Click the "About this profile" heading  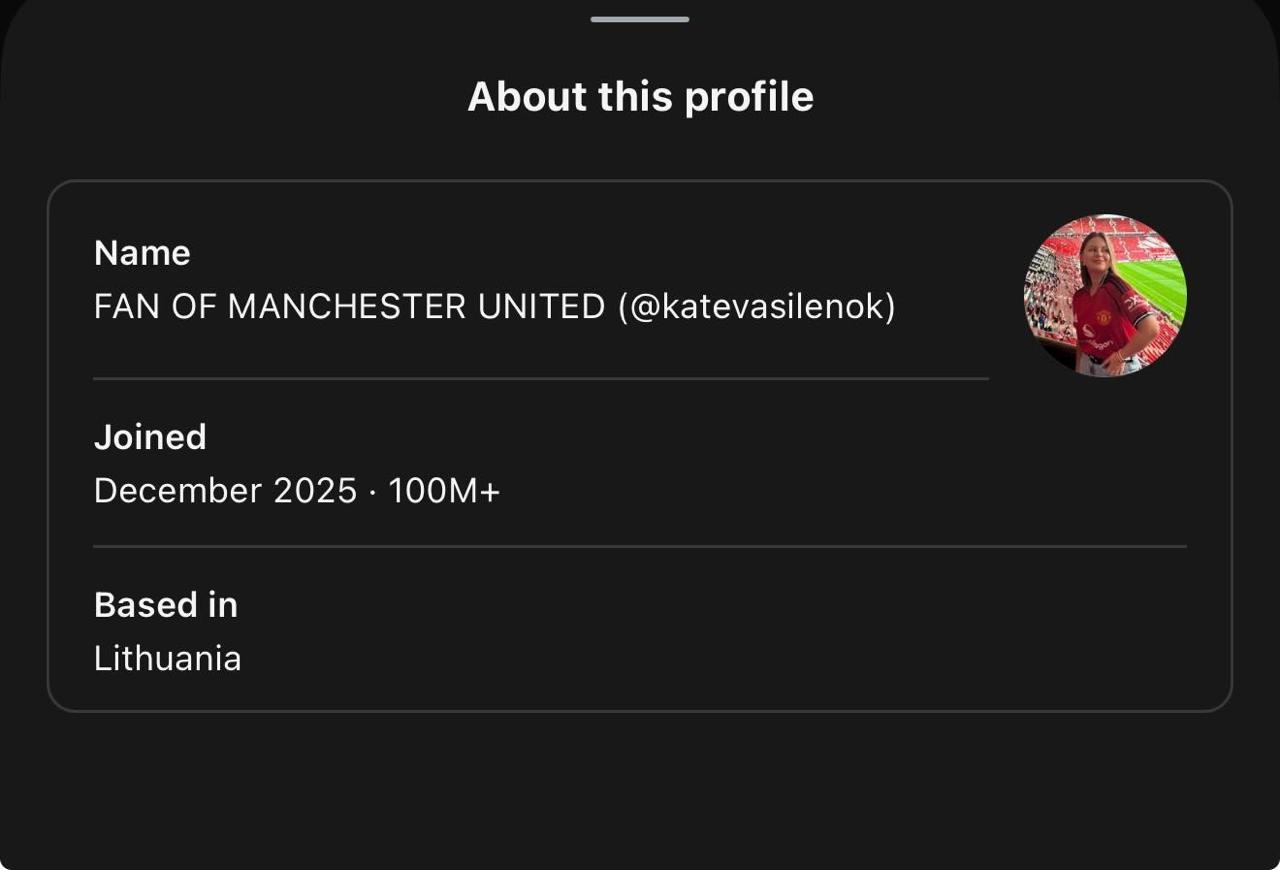pos(640,97)
